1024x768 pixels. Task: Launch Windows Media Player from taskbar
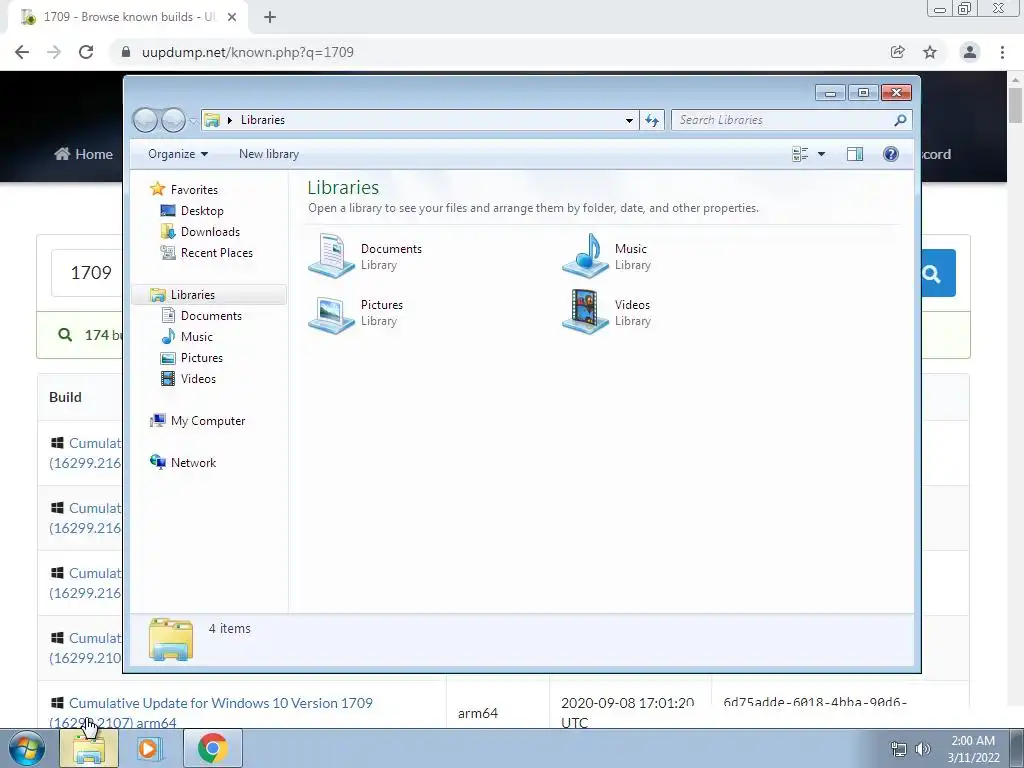[x=148, y=748]
